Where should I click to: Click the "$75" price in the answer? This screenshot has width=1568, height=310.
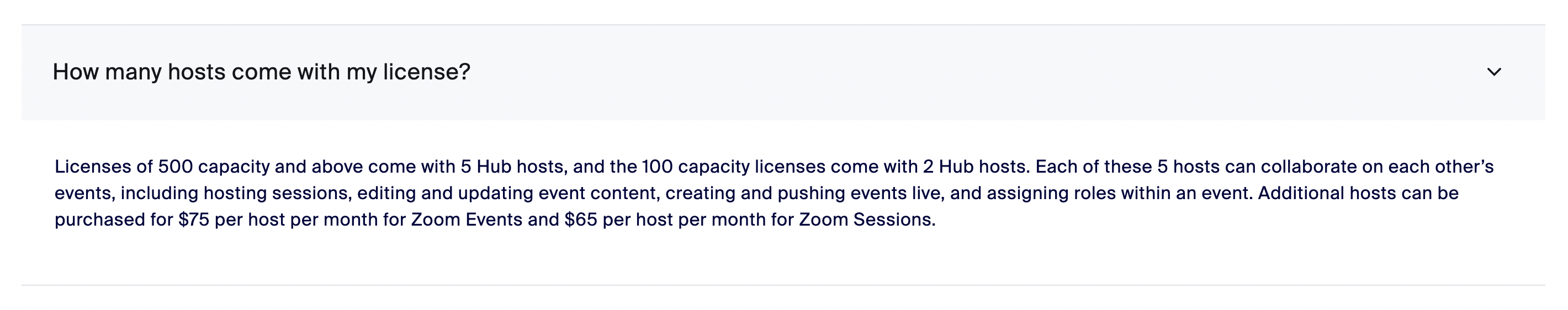click(194, 220)
